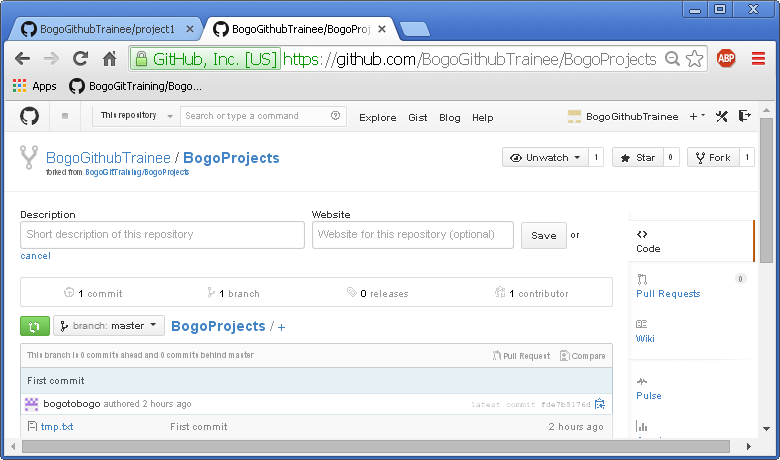
Task: Click bogotobogo author avatar
Action: [x=31, y=404]
